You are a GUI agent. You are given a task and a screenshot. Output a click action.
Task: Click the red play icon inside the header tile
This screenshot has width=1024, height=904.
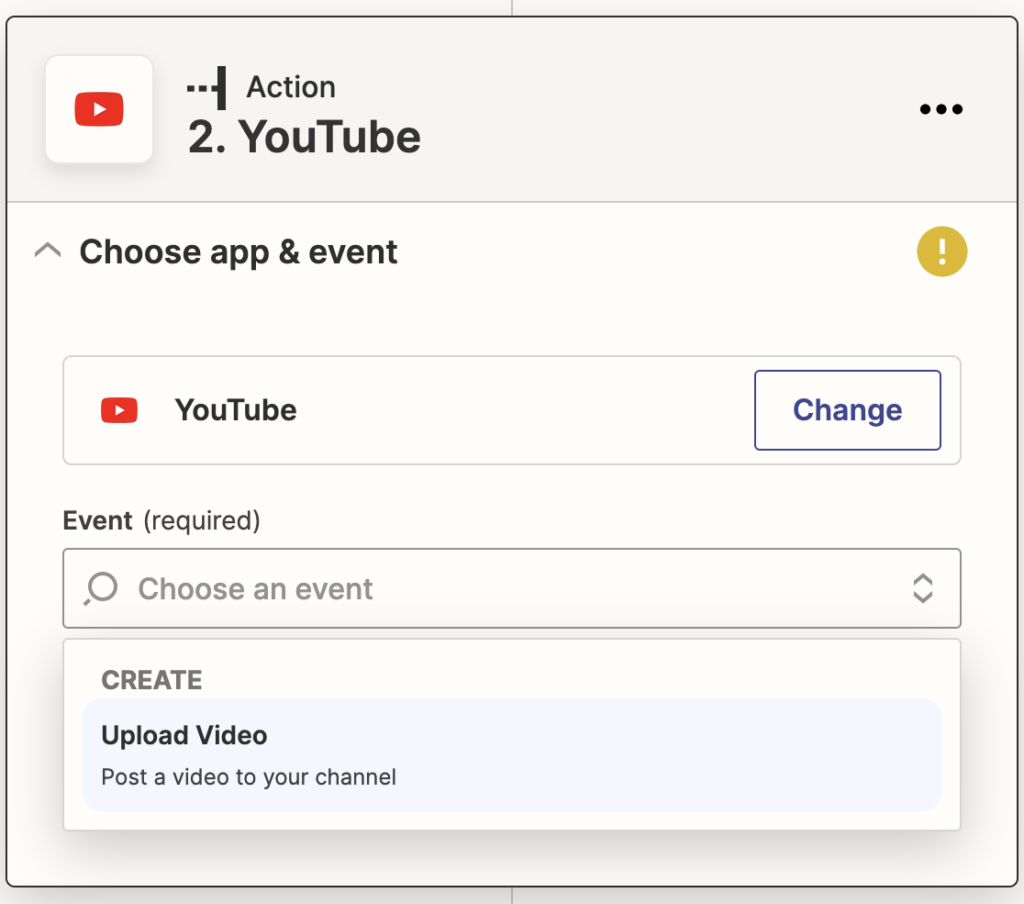click(x=98, y=109)
